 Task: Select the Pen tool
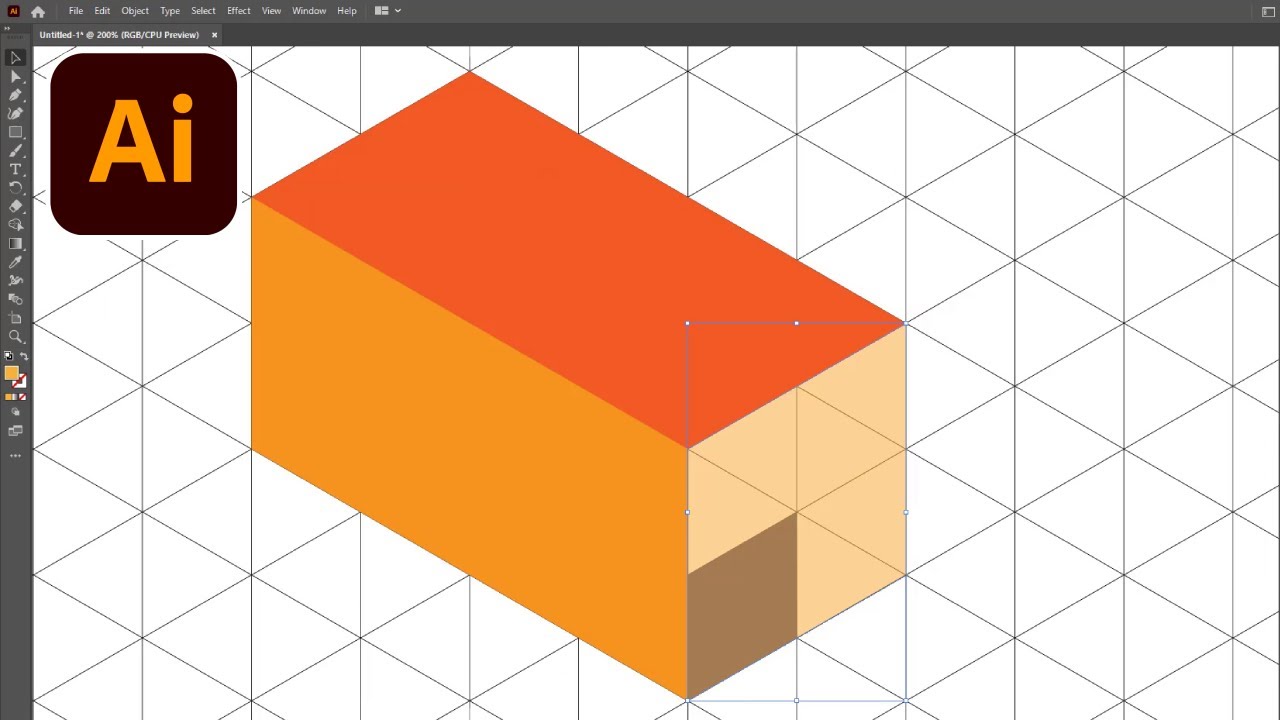(15, 95)
